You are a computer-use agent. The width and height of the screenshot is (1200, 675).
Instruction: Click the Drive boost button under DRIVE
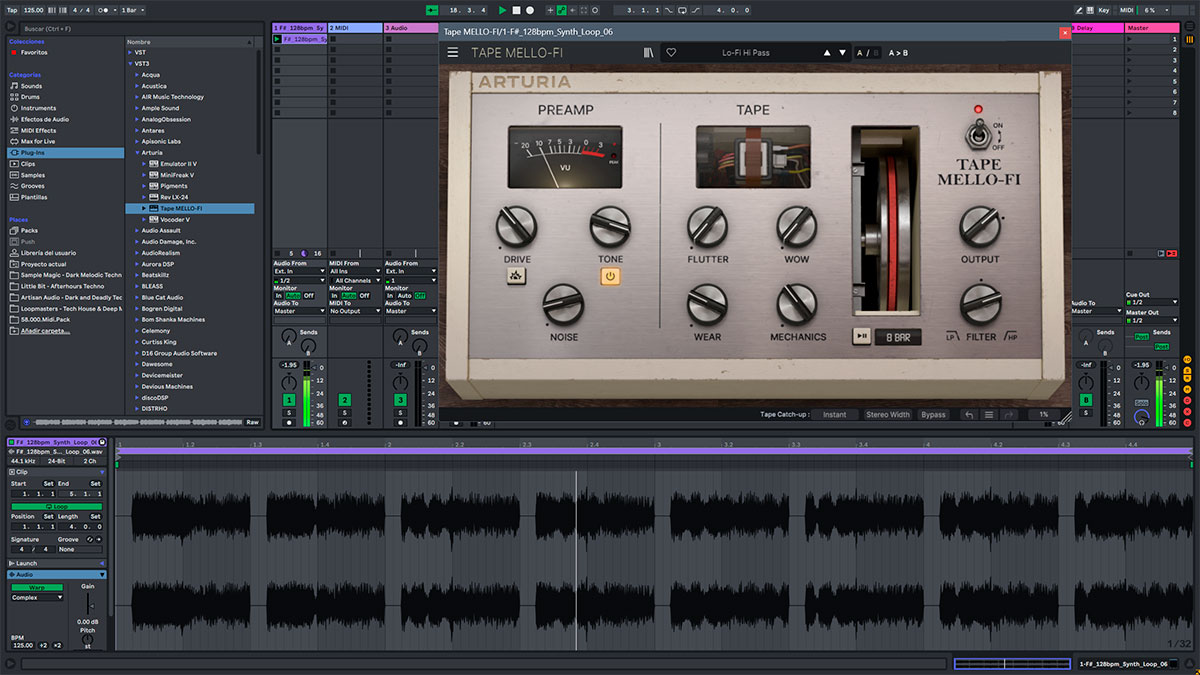tap(517, 277)
